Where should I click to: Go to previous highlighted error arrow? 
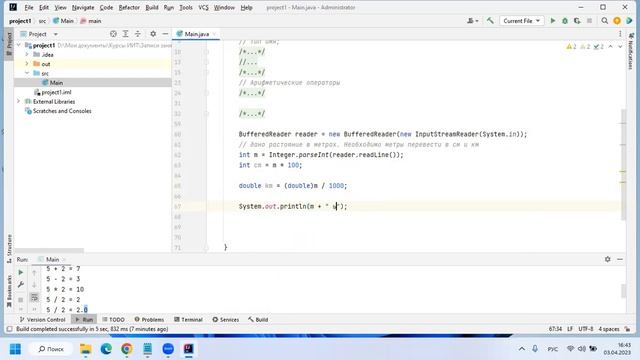pyautogui.click(x=611, y=47)
